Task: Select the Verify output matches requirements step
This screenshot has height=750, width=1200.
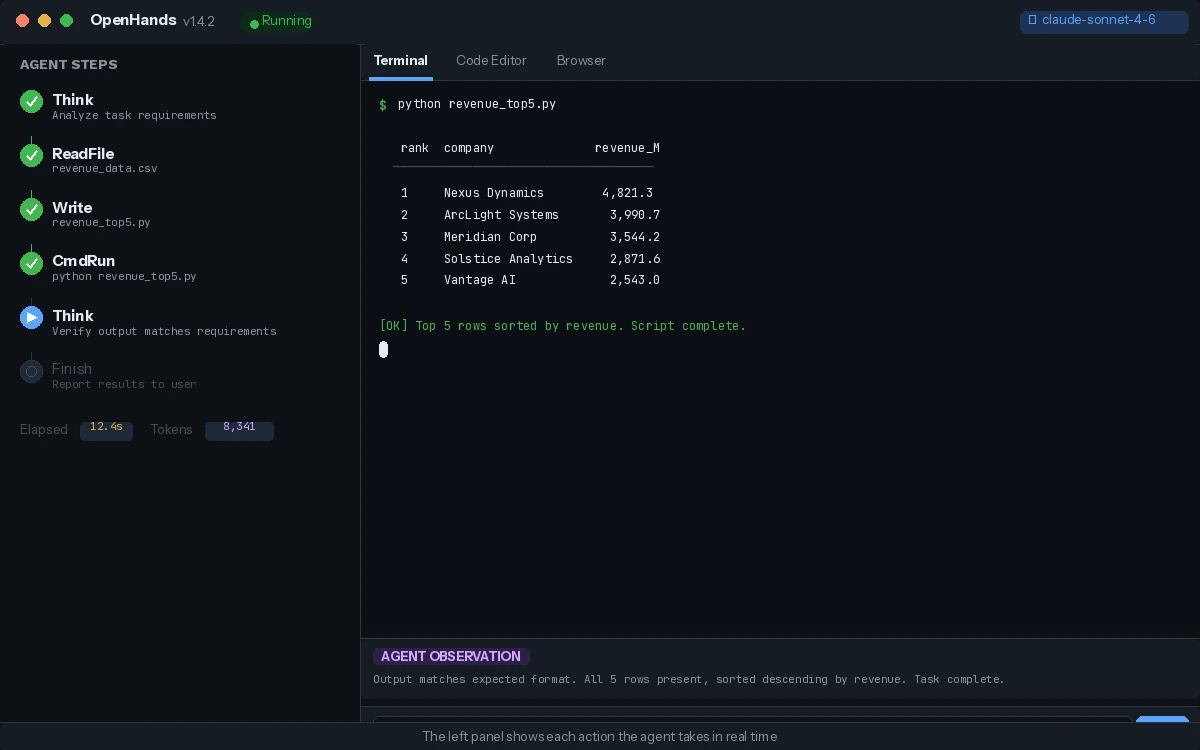Action: tap(164, 331)
